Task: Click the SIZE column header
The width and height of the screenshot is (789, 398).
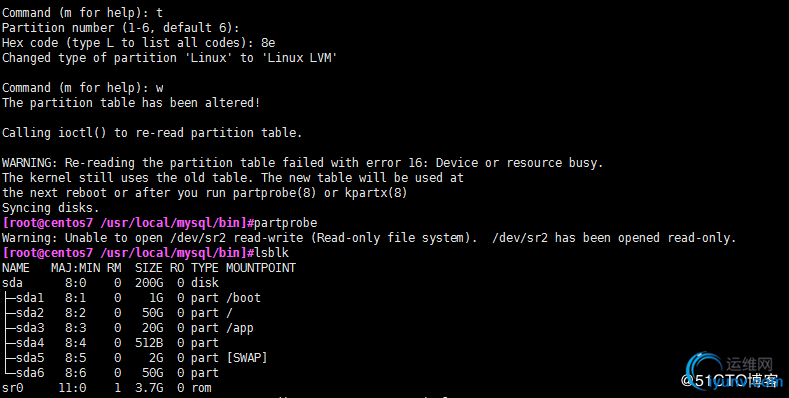Action: click(x=149, y=268)
